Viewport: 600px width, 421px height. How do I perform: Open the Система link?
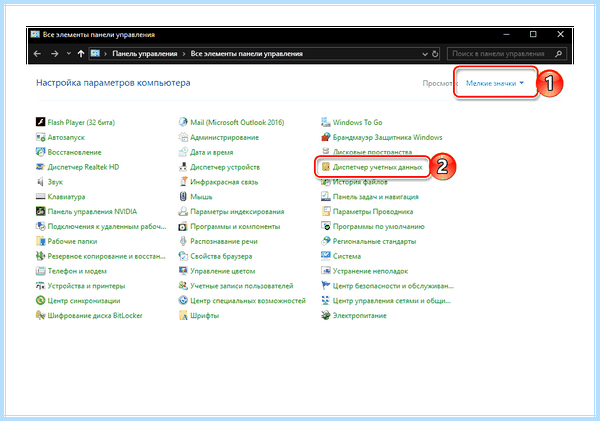click(347, 256)
